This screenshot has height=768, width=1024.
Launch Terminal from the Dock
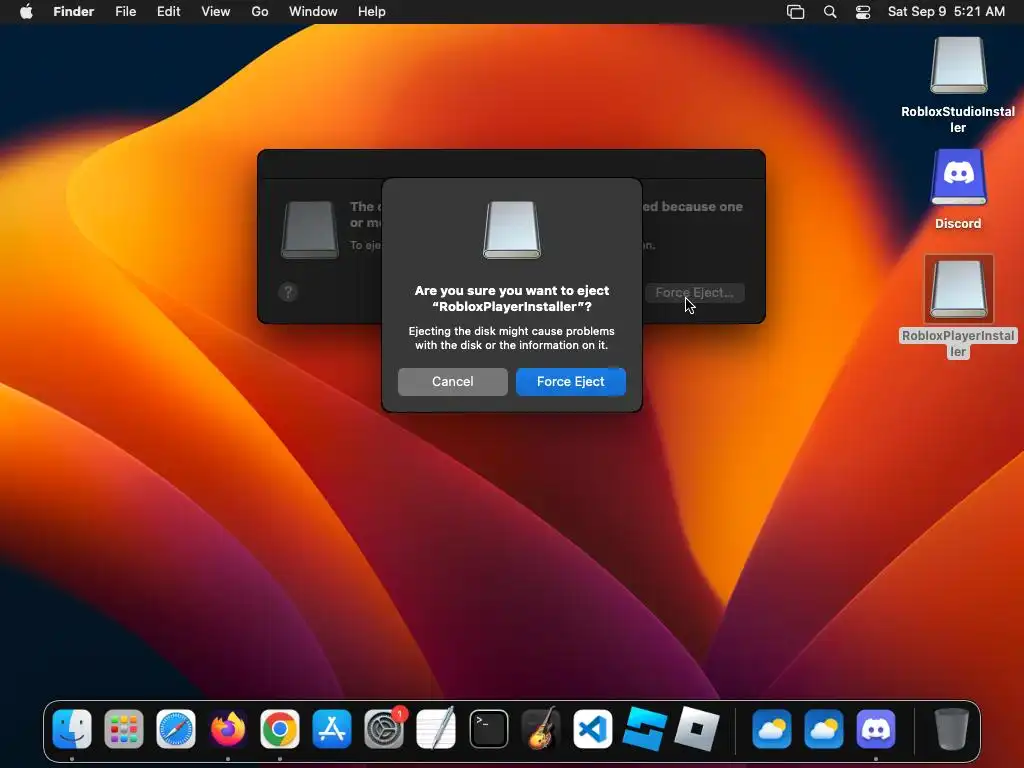pos(488,729)
